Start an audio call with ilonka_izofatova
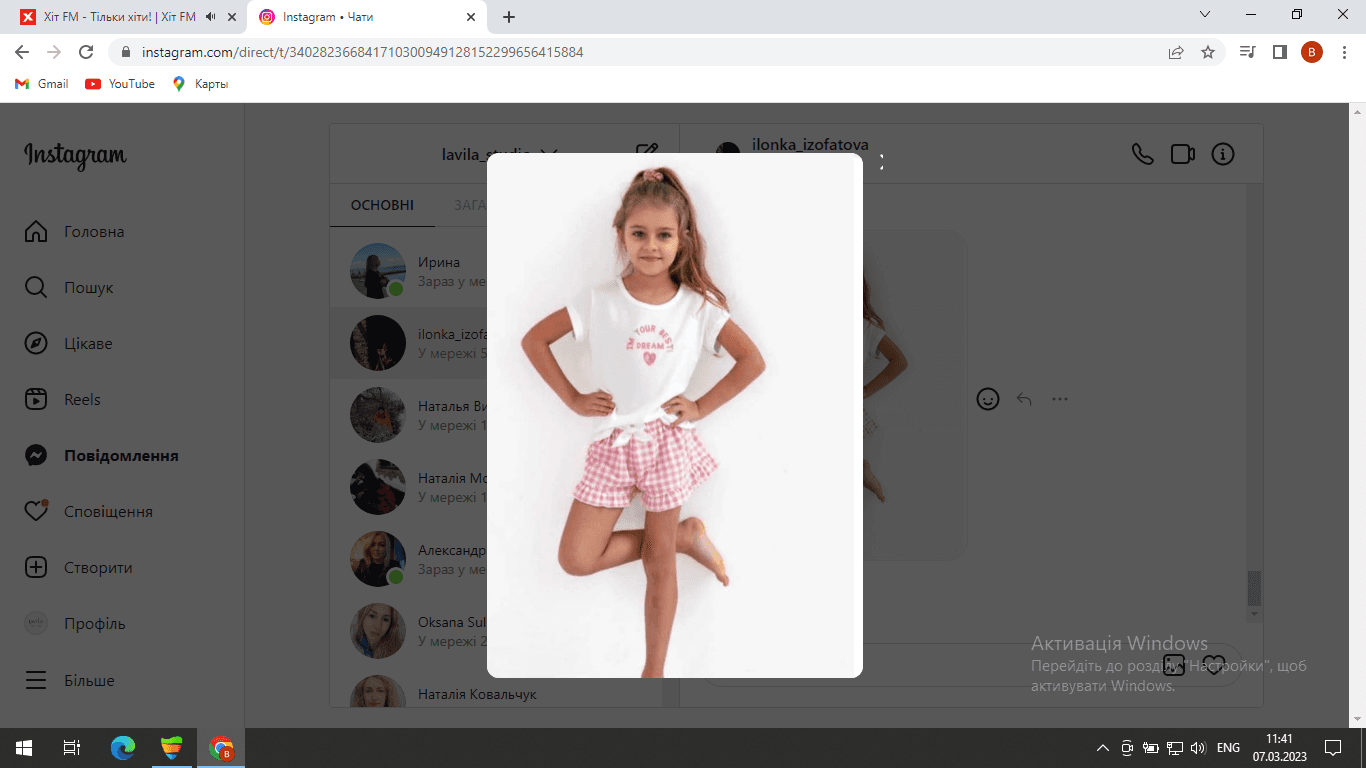Viewport: 1366px width, 768px height. pos(1142,154)
